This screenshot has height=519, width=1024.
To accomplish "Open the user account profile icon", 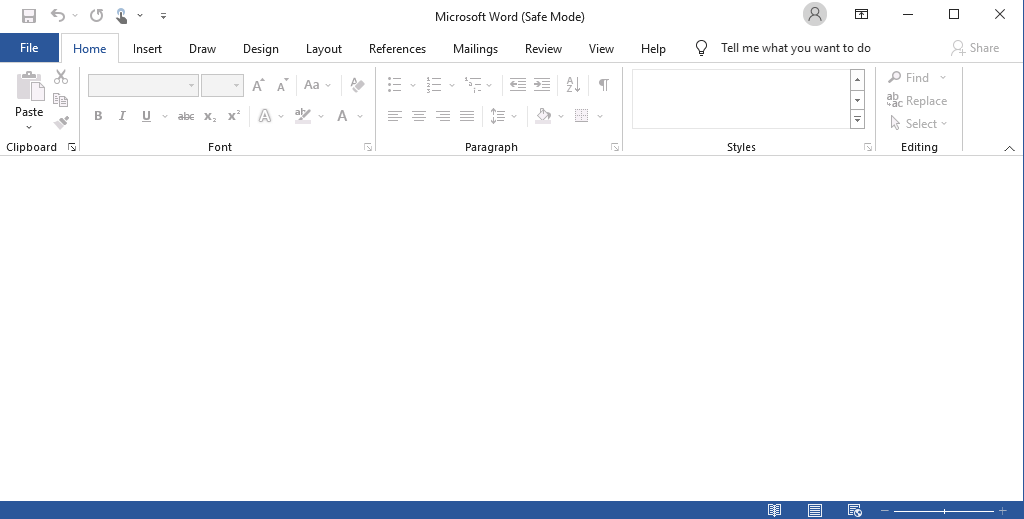I will (815, 15).
